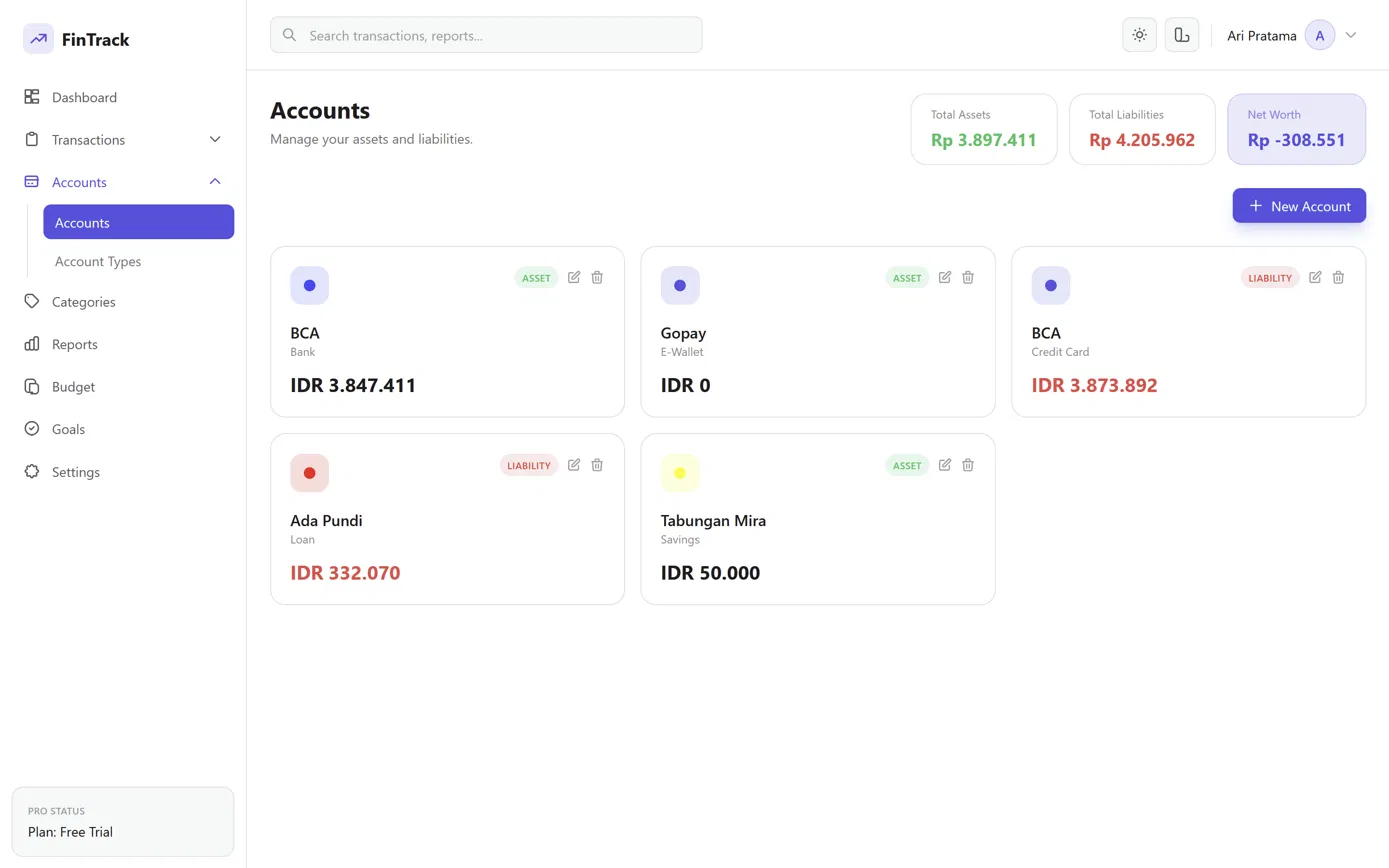Toggle the light theme sun icon
The image size is (1389, 868).
(1139, 35)
